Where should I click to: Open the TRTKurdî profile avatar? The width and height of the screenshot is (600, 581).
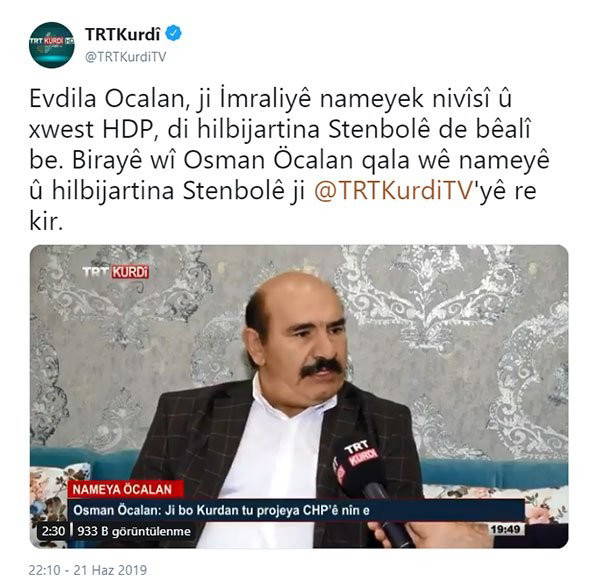click(51, 45)
